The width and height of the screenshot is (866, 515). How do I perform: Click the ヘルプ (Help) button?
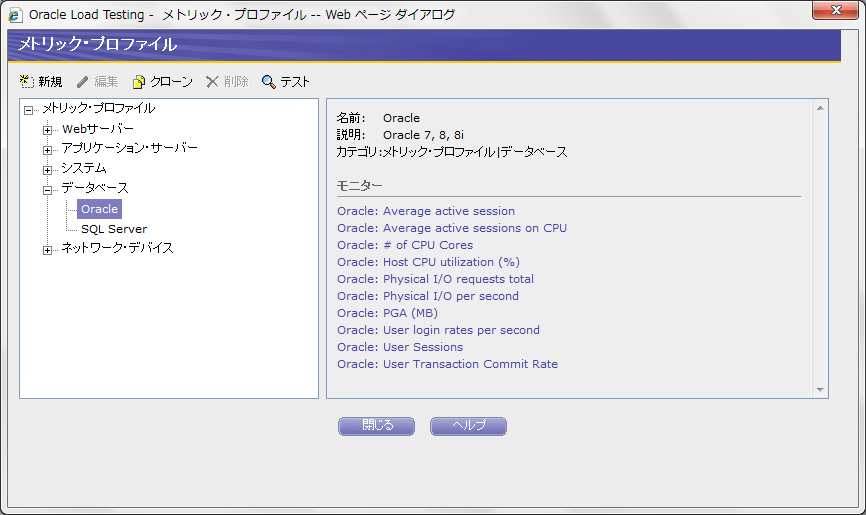pyautogui.click(x=468, y=426)
